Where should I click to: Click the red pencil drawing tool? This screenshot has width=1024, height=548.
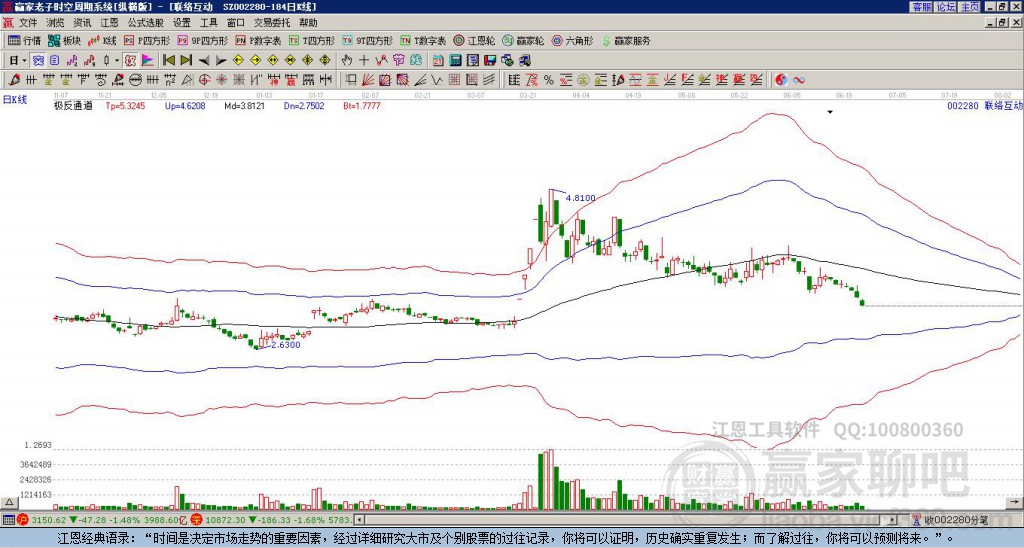pyautogui.click(x=14, y=80)
